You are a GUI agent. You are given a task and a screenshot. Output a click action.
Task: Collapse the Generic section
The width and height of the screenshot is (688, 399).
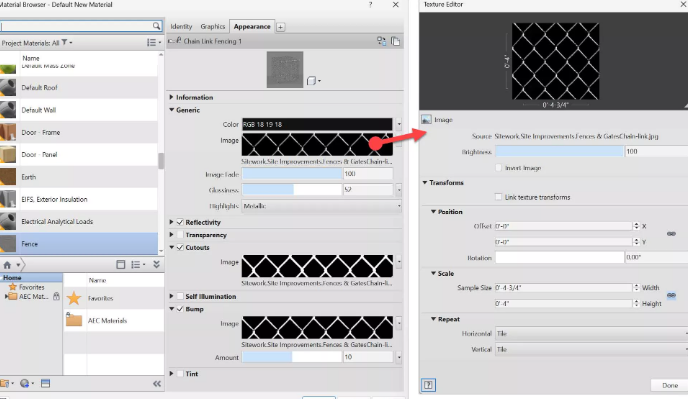[x=172, y=110]
